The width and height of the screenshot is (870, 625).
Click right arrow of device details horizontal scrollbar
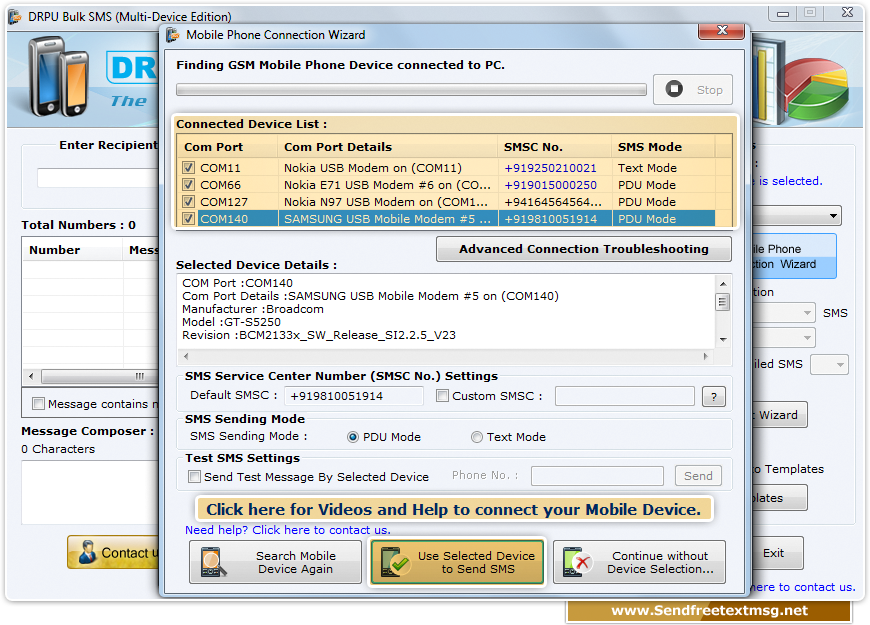pyautogui.click(x=706, y=356)
